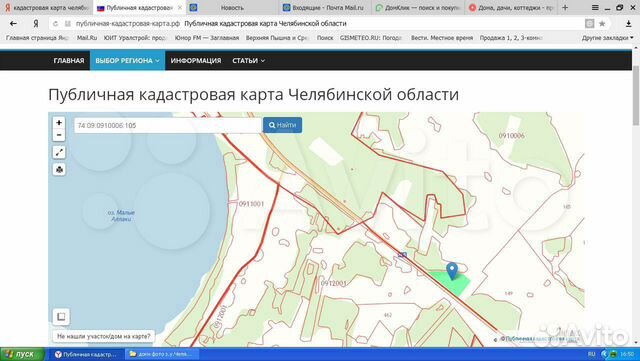Switch to 'кадастровая карта челяб' tab
The height and width of the screenshot is (361, 640).
[47, 7]
